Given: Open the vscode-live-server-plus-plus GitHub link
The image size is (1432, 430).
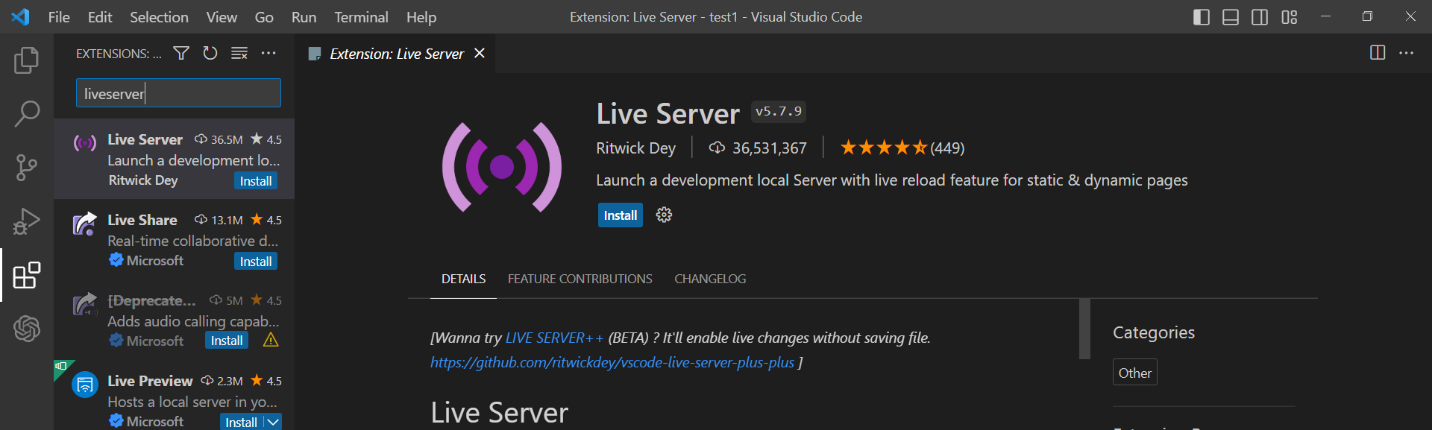Looking at the screenshot, I should point(613,362).
